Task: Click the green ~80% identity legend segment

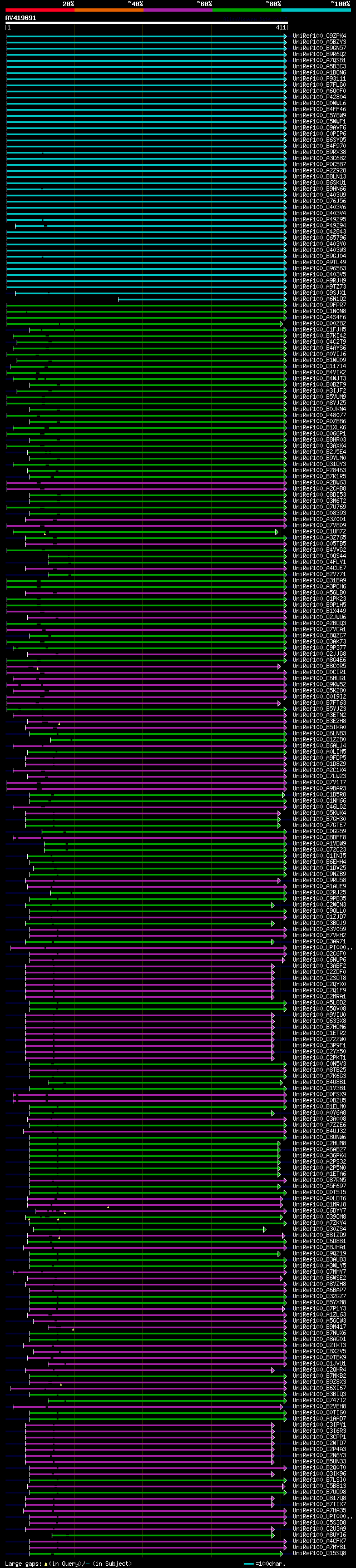Action: [246, 10]
